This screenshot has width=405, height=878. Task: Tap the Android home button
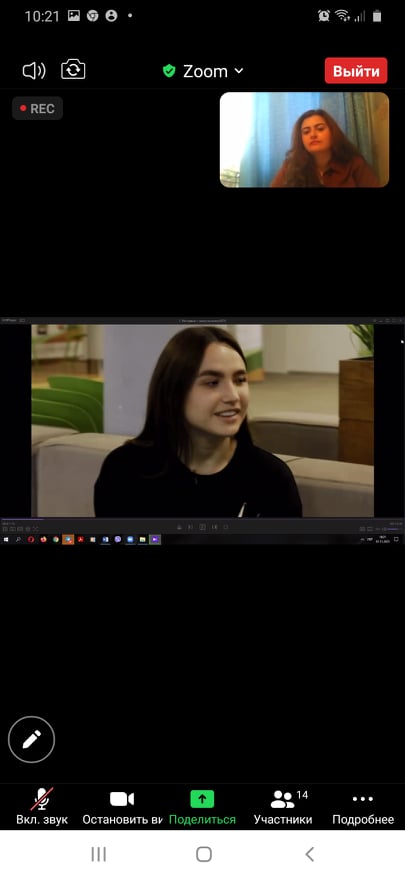coord(204,854)
